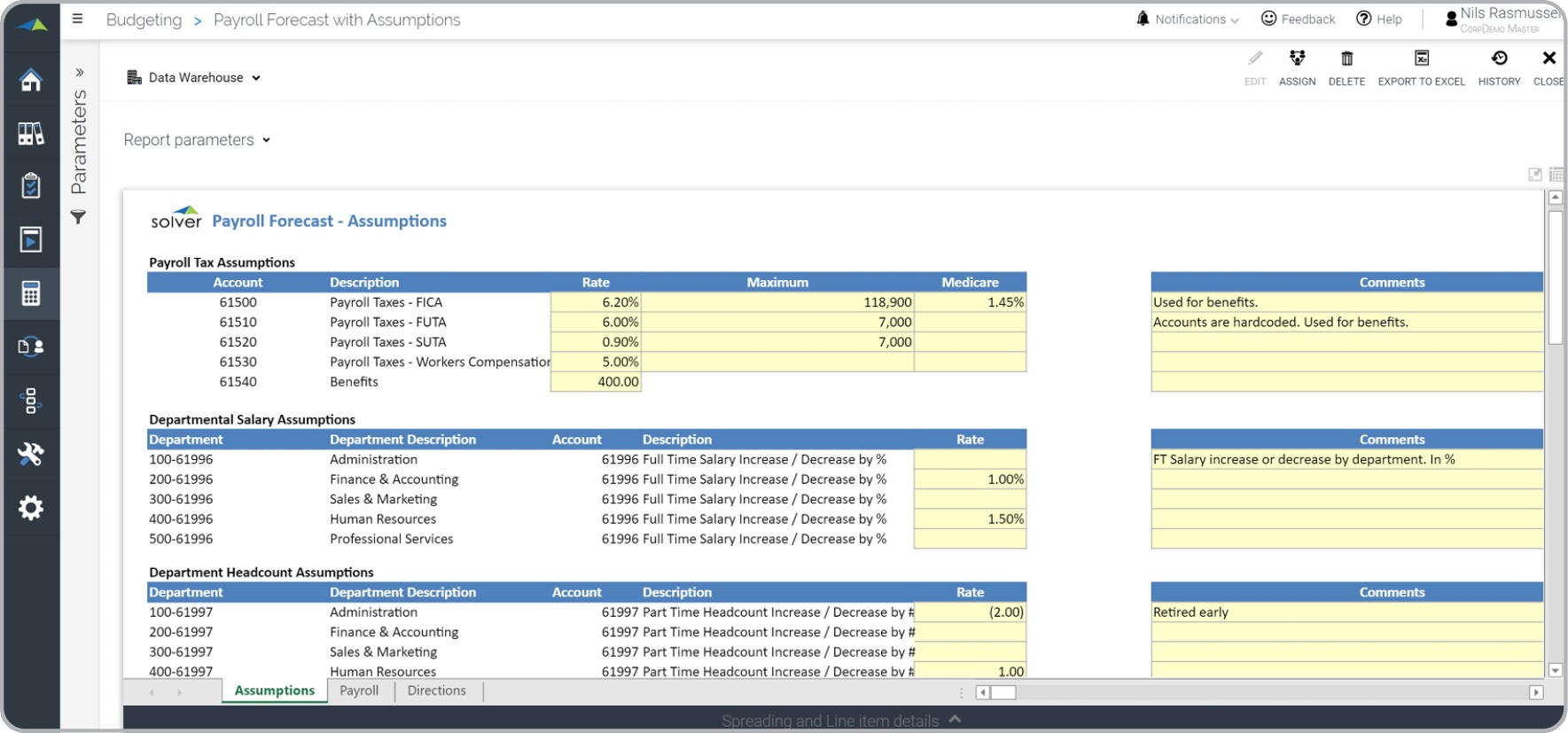Click the filter funnel icon
This screenshot has height=733, width=1568.
[x=78, y=217]
